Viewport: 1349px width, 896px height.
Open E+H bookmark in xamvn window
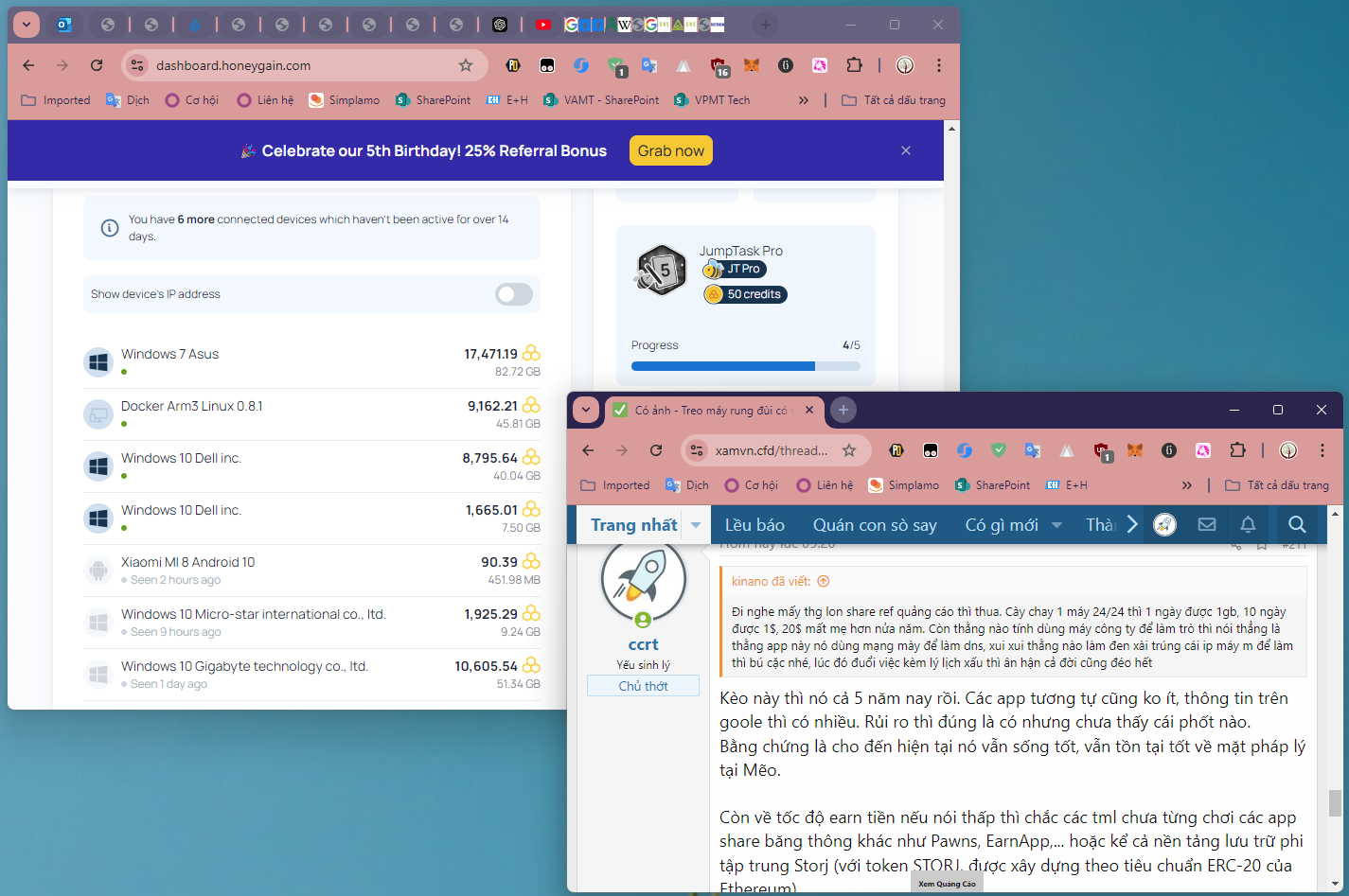coord(1066,485)
